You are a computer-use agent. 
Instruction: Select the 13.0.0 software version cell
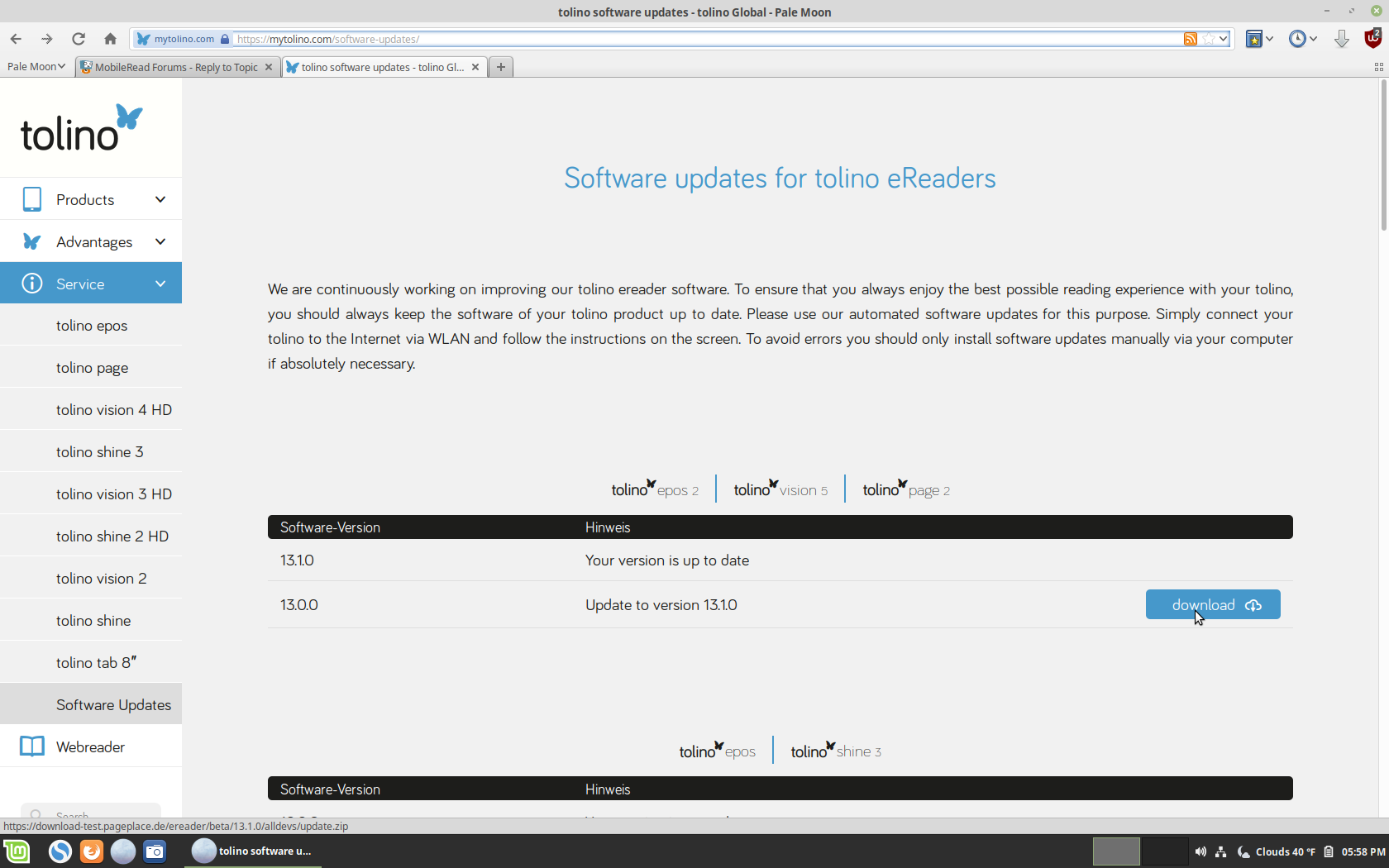(x=299, y=605)
